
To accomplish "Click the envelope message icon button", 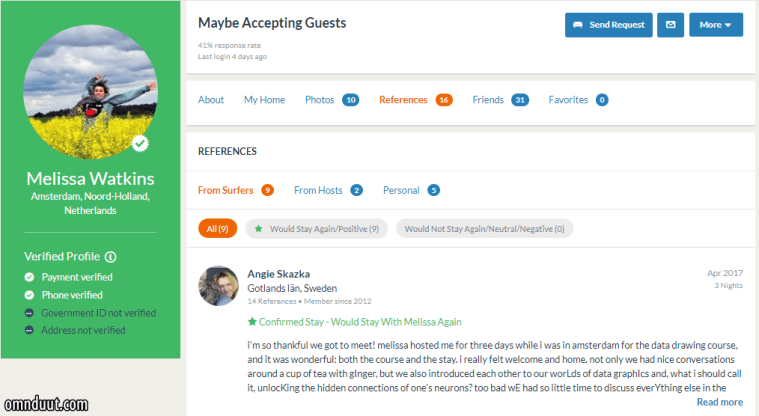I will coord(670,24).
